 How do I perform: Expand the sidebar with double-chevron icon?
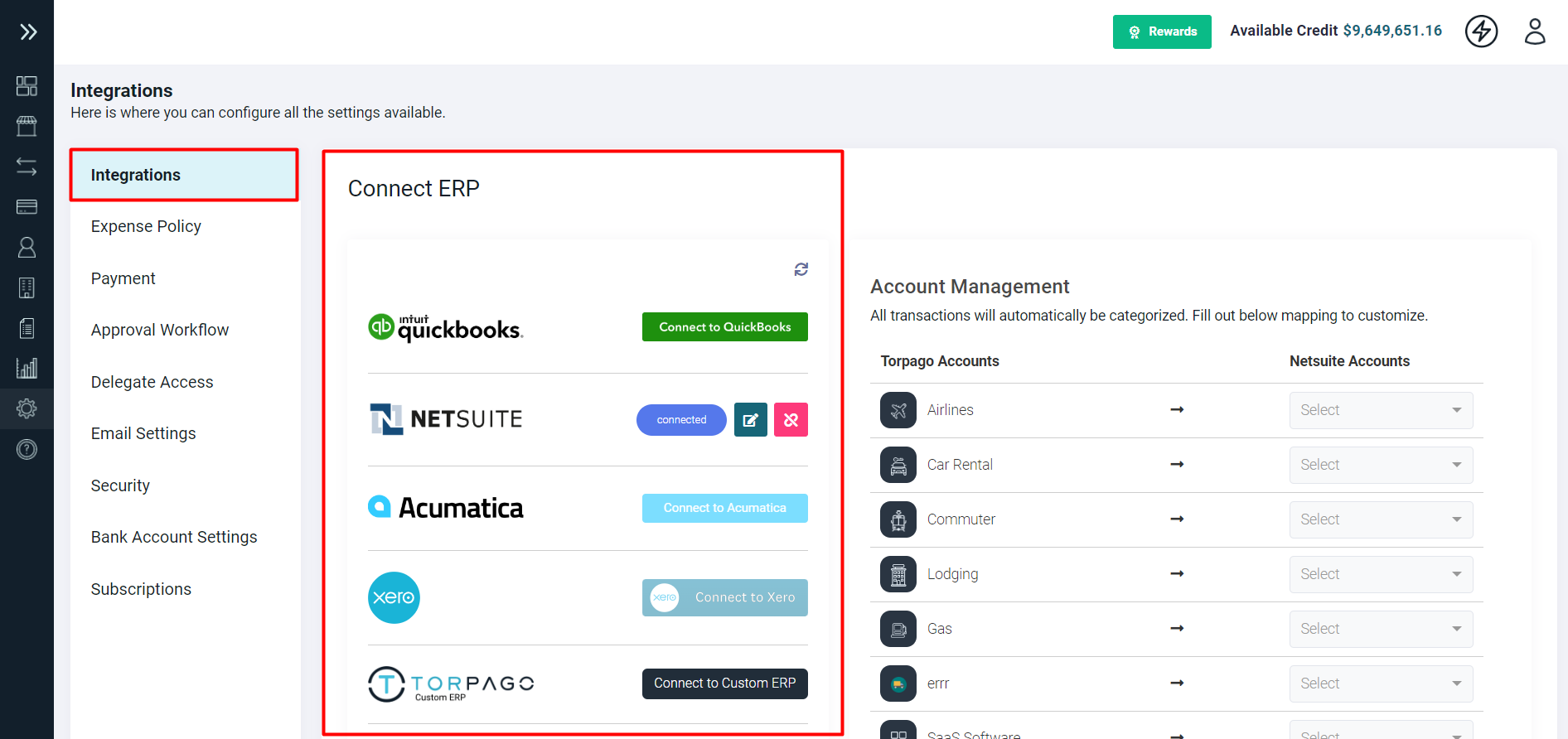pos(28,32)
